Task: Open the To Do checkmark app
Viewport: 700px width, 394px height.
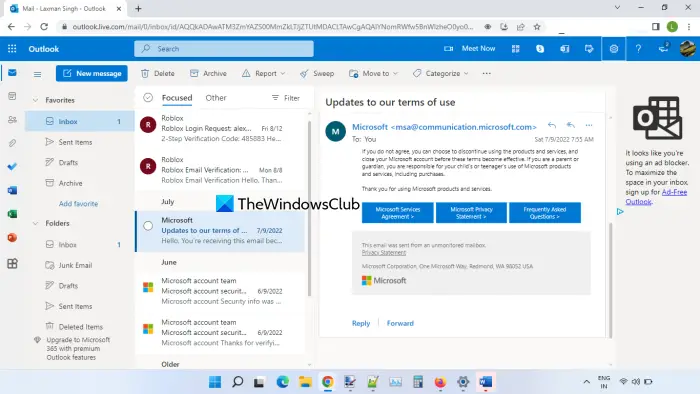Action: pyautogui.click(x=12, y=166)
